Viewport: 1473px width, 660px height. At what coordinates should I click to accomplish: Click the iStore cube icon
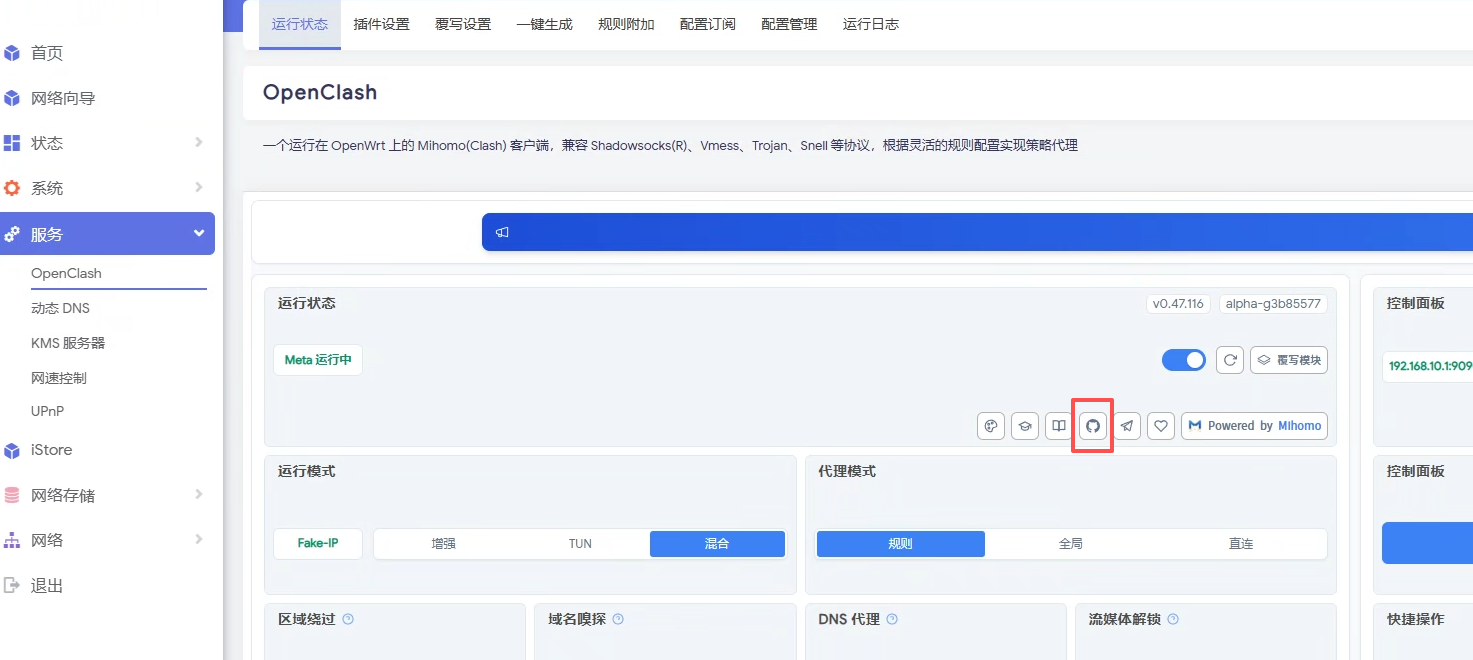12,450
